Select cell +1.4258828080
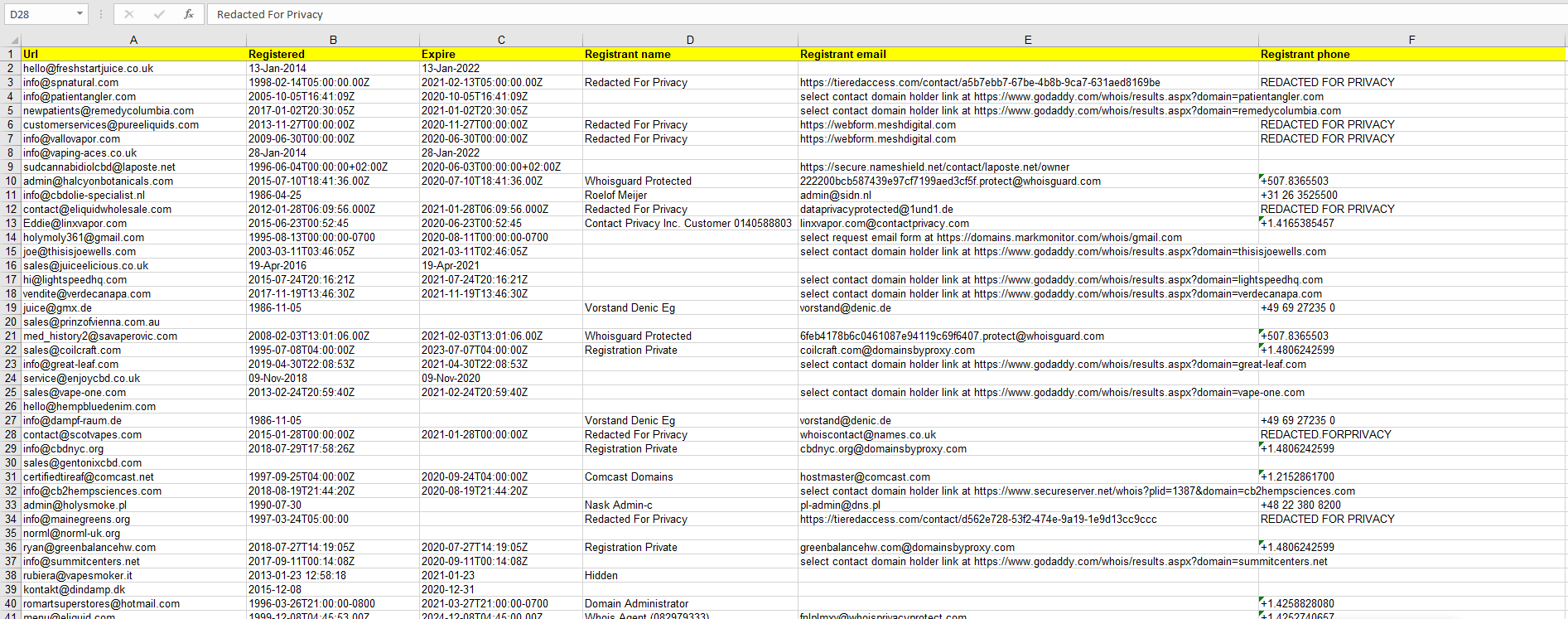 click(1412, 603)
